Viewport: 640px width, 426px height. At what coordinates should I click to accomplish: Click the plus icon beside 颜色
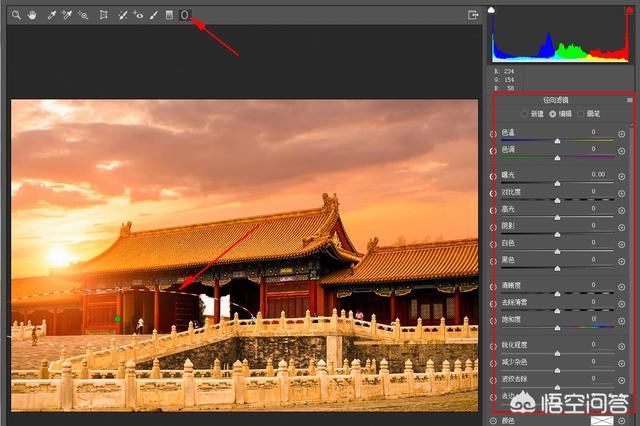pyautogui.click(x=621, y=421)
